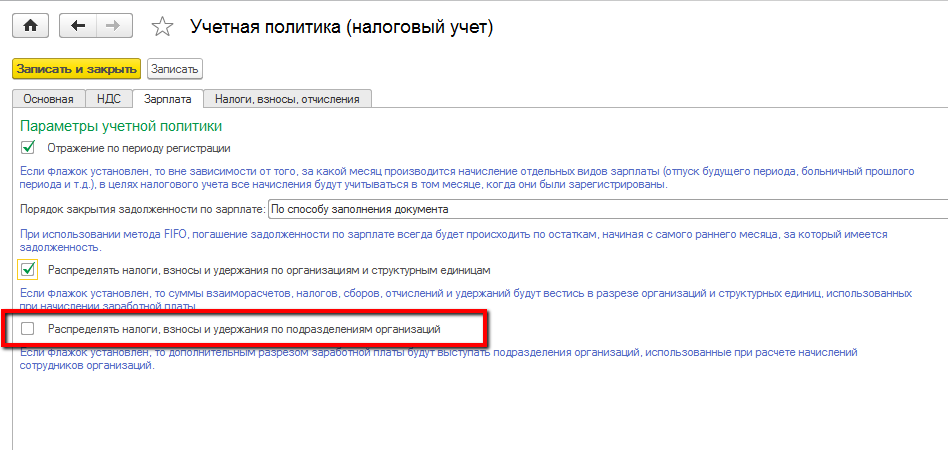Click help text about 'дополнительным разрезом заработной платы'
The height and width of the screenshot is (450, 948).
pos(440,353)
